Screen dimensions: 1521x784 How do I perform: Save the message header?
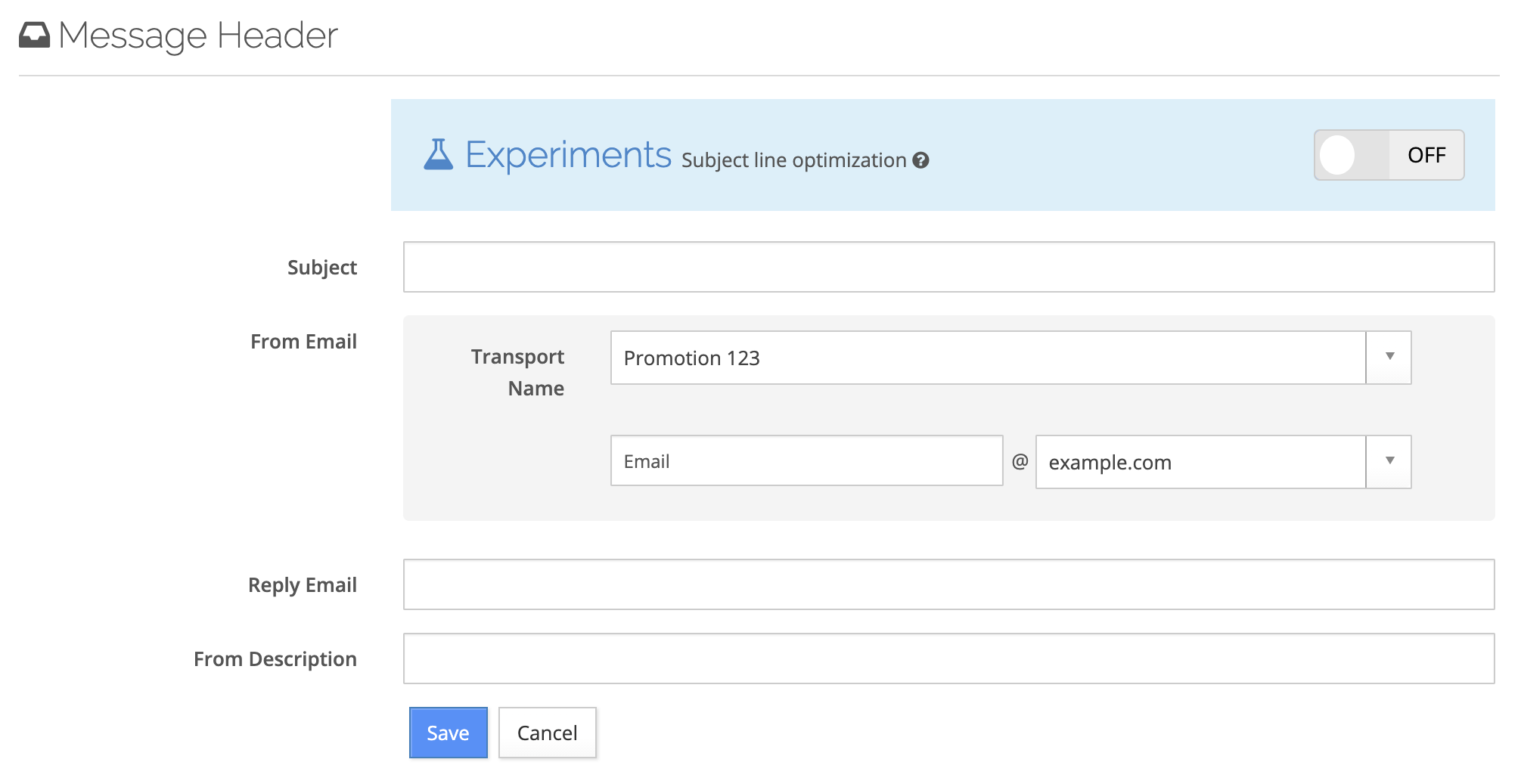448,733
